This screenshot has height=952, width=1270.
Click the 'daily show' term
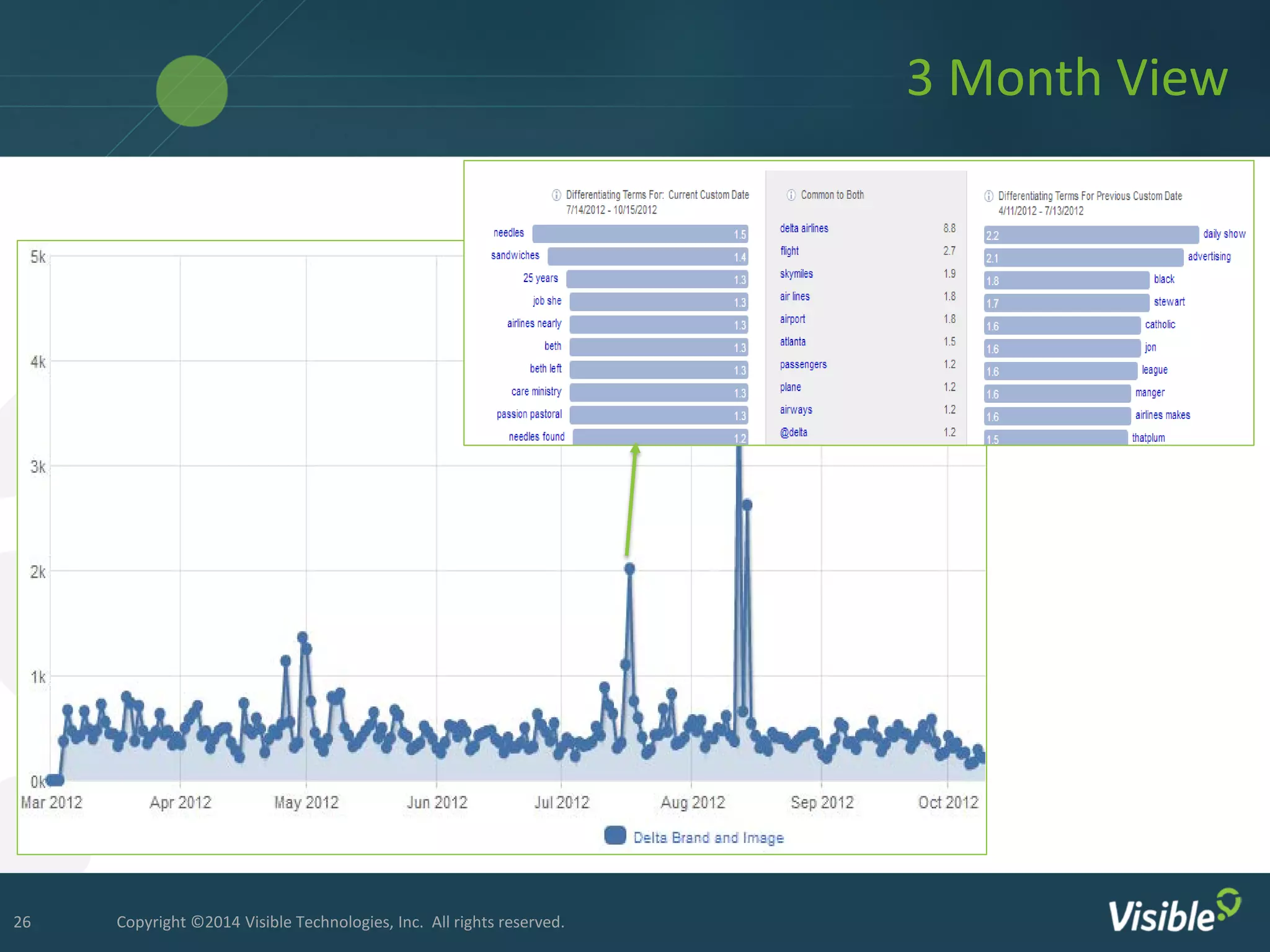(x=1224, y=234)
